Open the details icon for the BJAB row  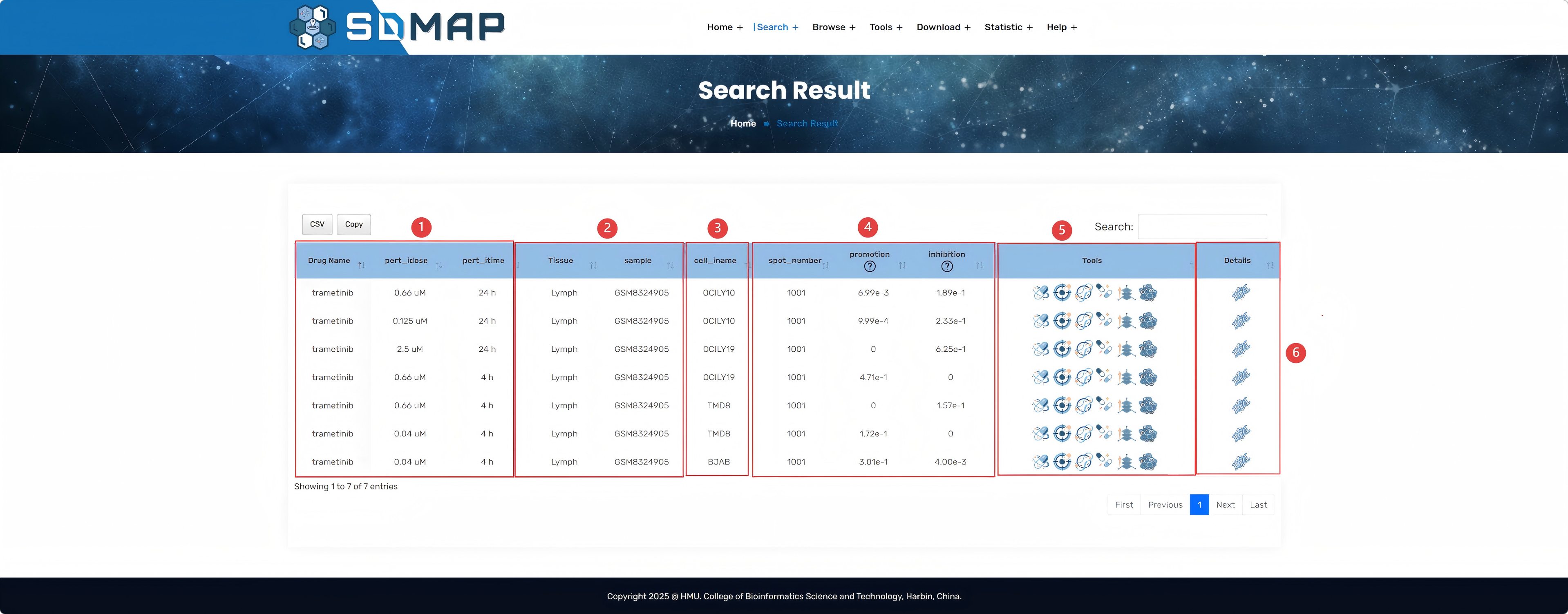point(1241,462)
